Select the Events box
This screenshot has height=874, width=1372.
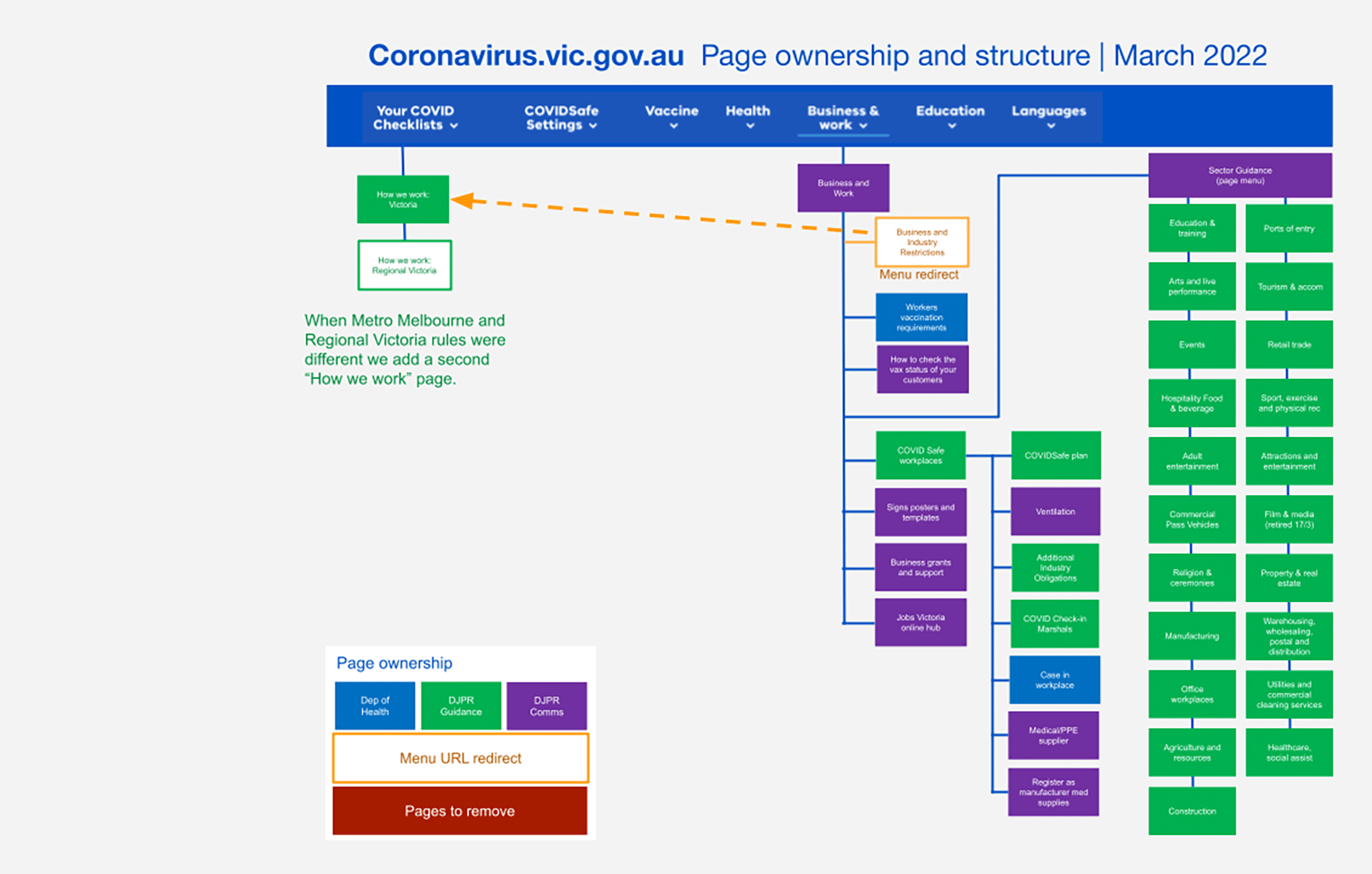point(1192,345)
